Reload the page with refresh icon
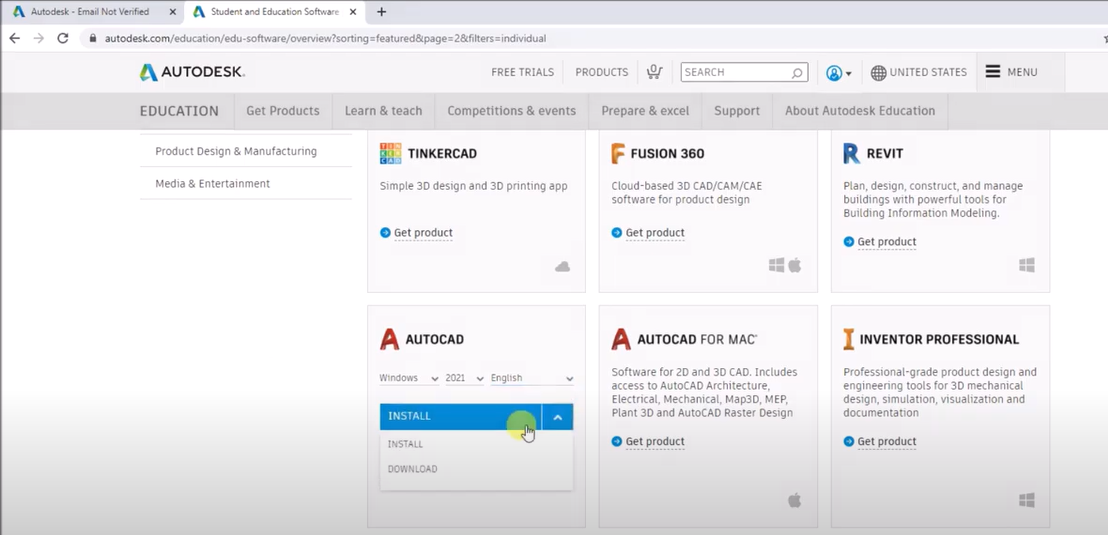 pyautogui.click(x=63, y=38)
